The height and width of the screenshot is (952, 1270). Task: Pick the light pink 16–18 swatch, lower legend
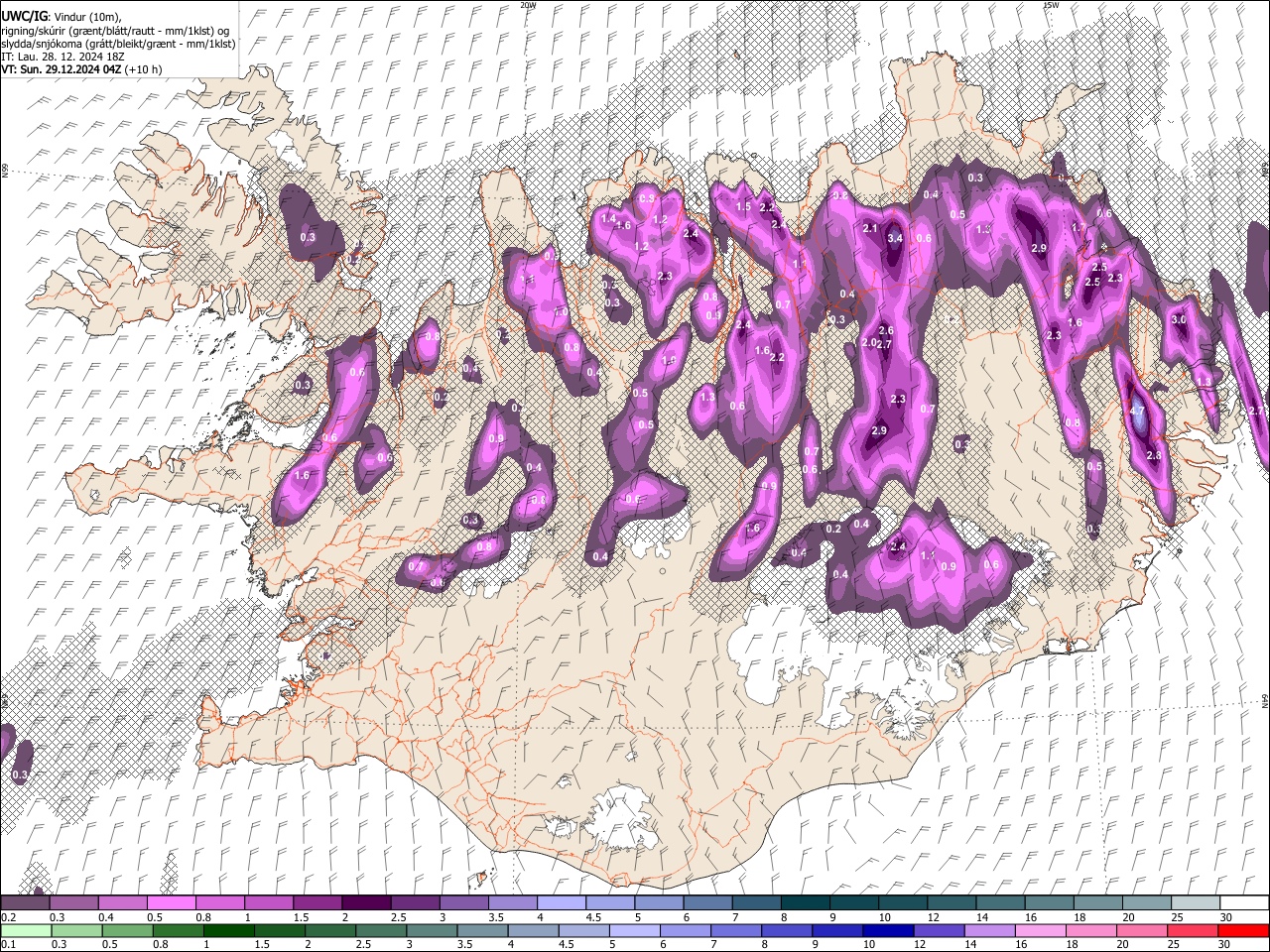[x=1039, y=930]
